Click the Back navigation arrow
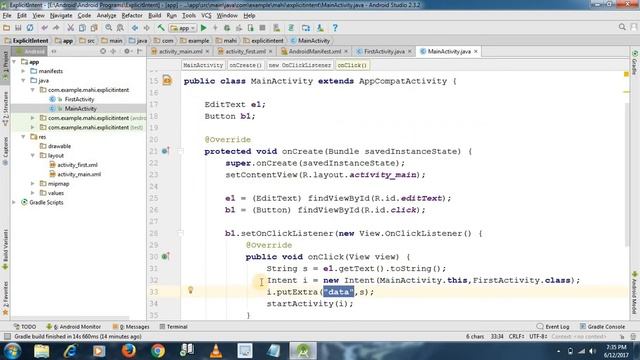This screenshot has width=640, height=360. click(x=135, y=28)
